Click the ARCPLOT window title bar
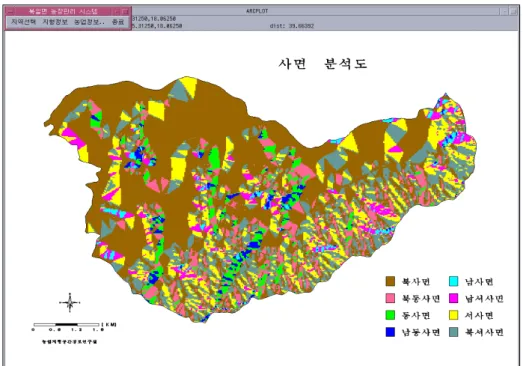This screenshot has width=523, height=366. tap(257, 11)
